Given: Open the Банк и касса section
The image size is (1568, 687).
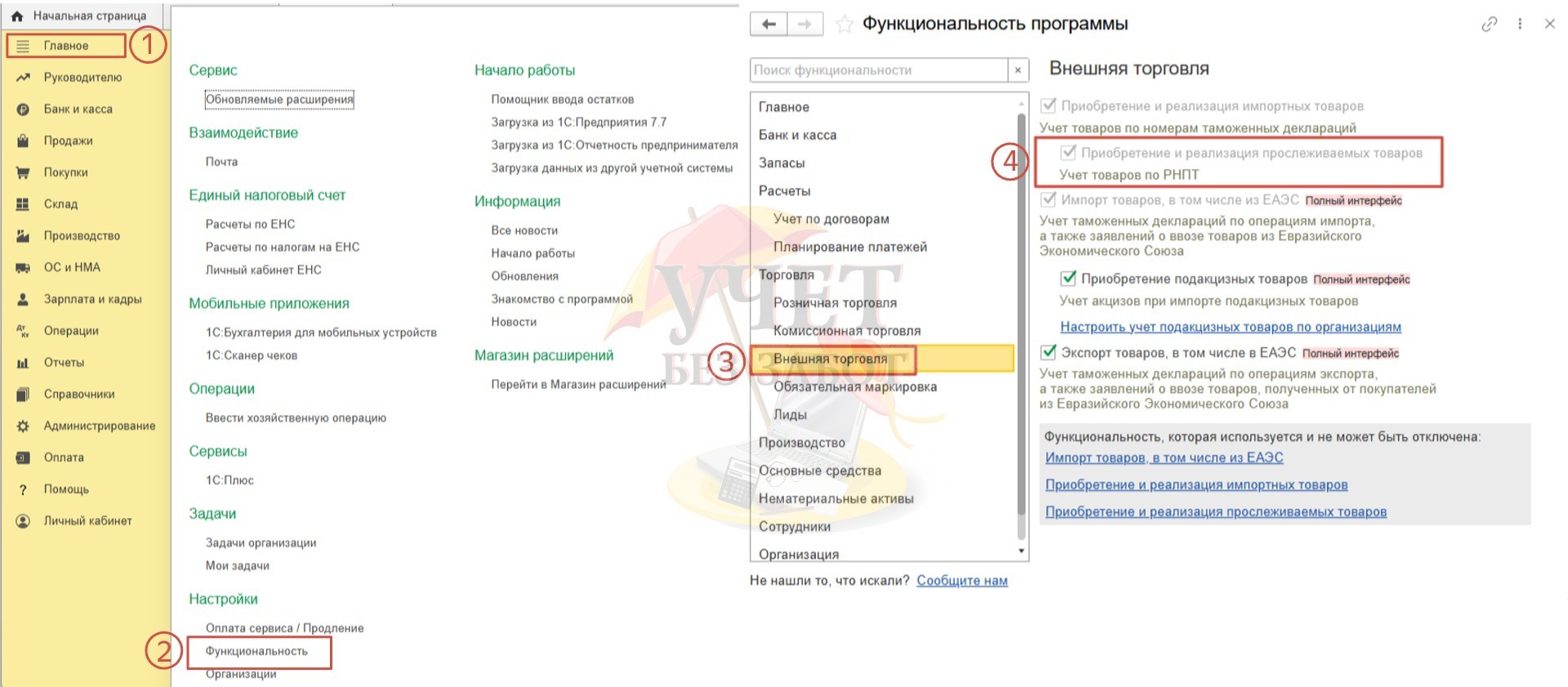Looking at the screenshot, I should point(78,109).
